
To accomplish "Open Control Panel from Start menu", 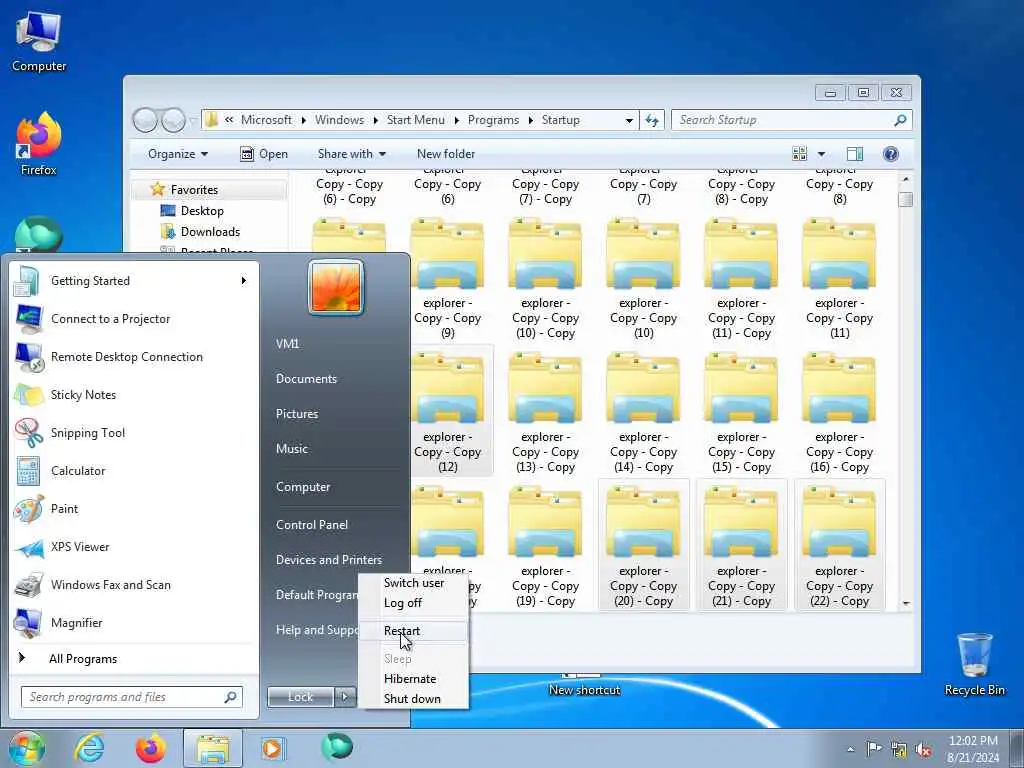I will click(312, 525).
